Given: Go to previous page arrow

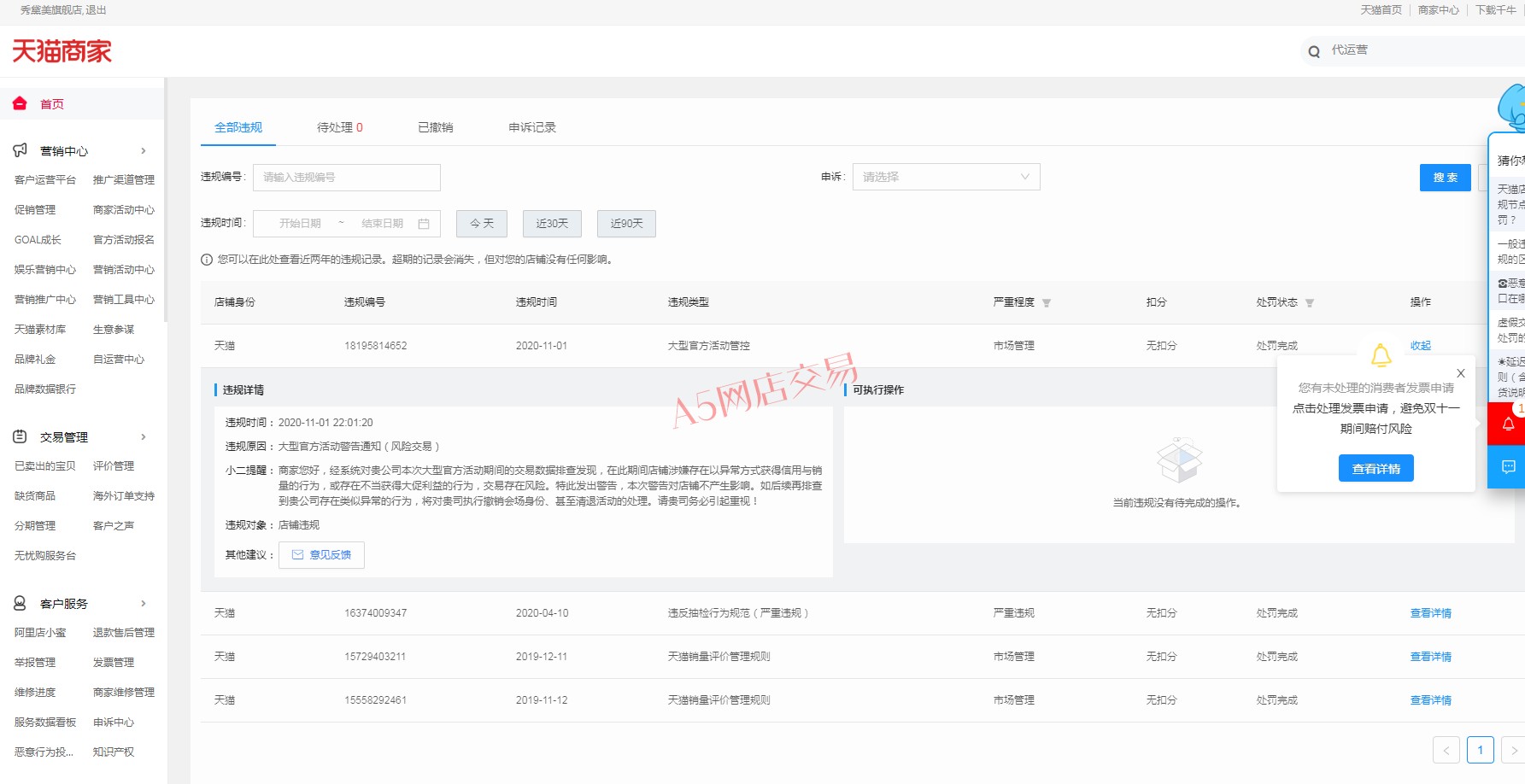Looking at the screenshot, I should [1446, 750].
